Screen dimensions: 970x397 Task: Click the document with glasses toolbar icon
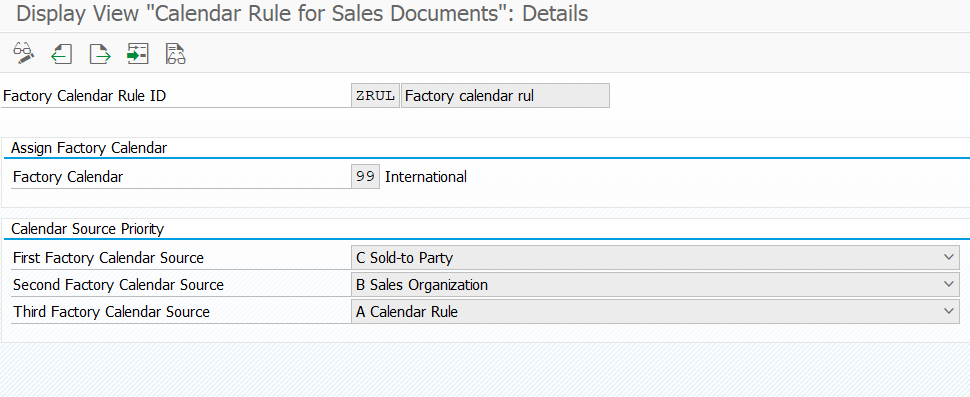pyautogui.click(x=176, y=54)
